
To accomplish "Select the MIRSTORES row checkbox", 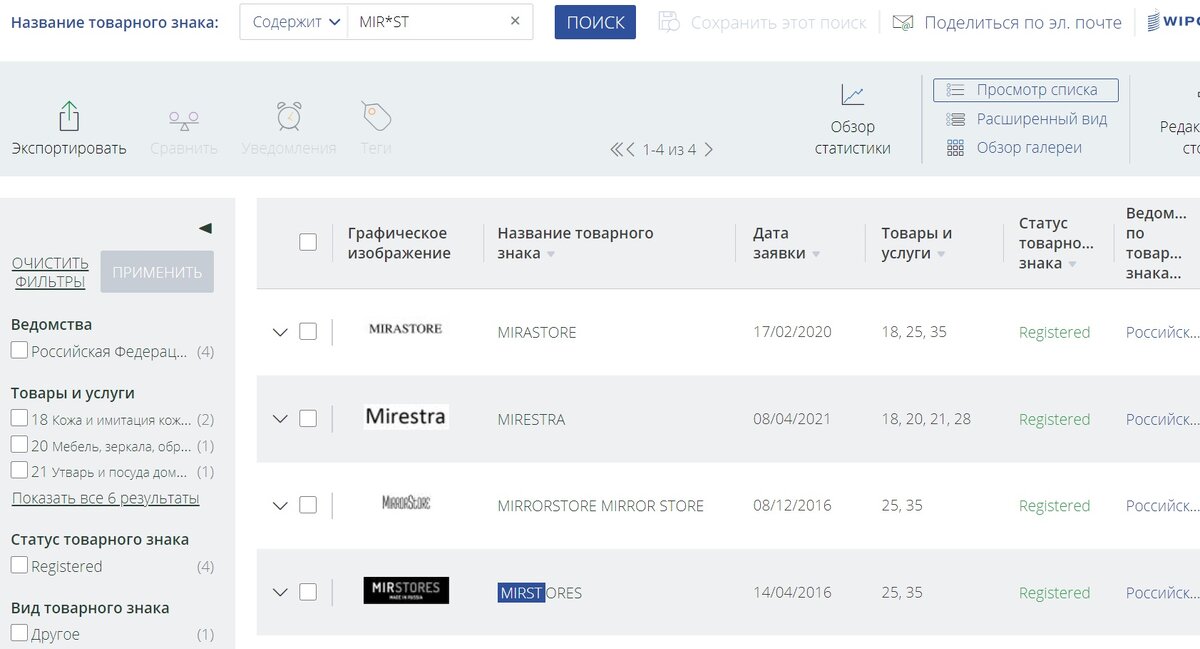I will click(x=308, y=592).
